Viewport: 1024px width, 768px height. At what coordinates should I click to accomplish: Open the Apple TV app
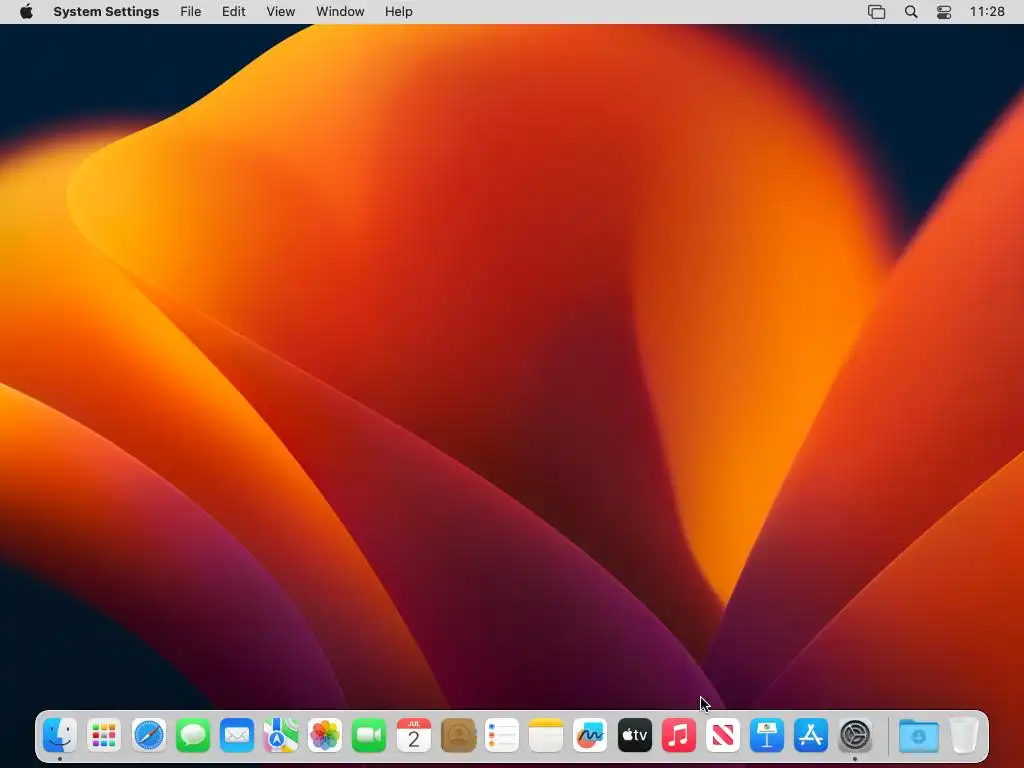tap(634, 735)
